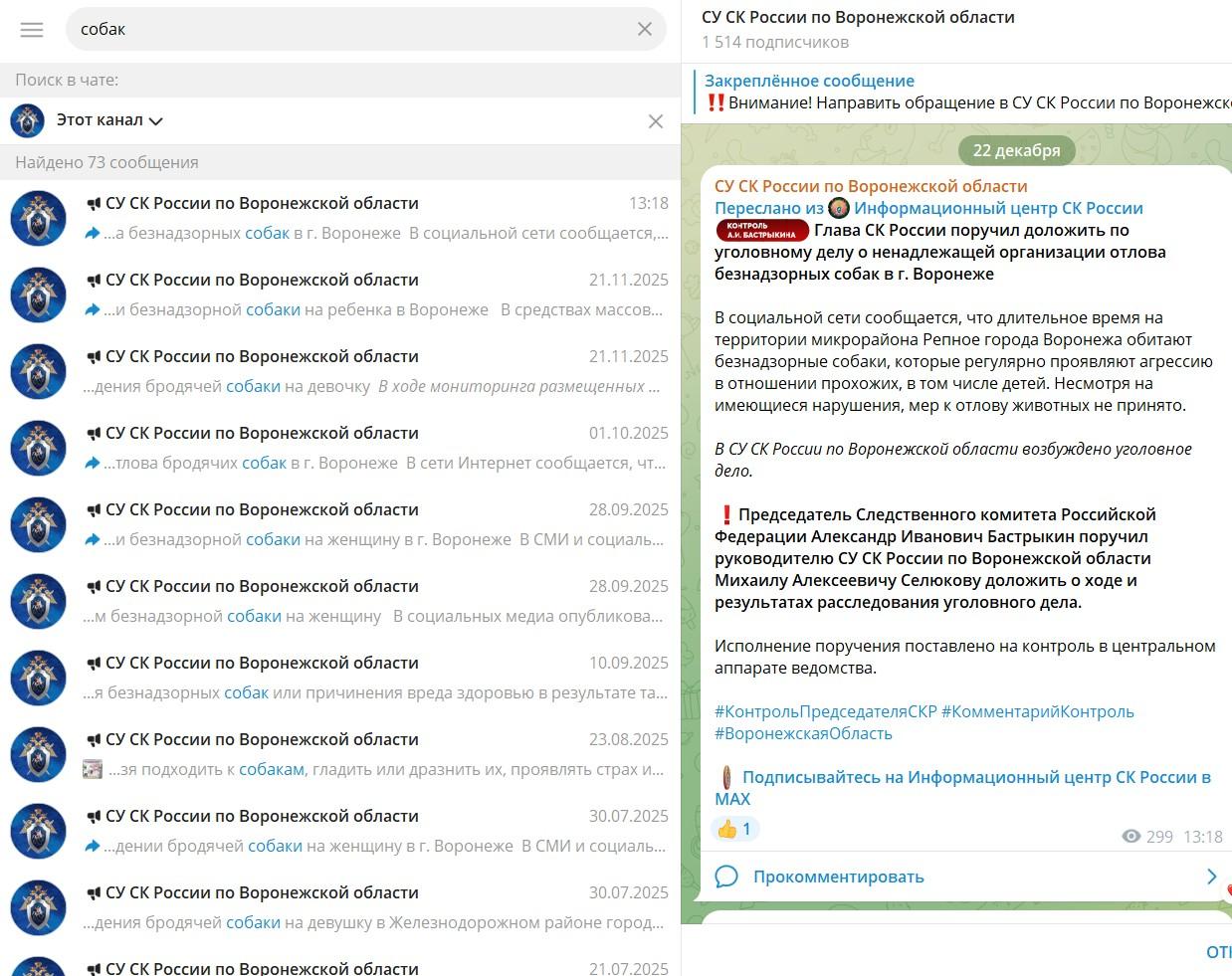
Task: Click the post timestamp 13:18
Action: (x=1203, y=837)
